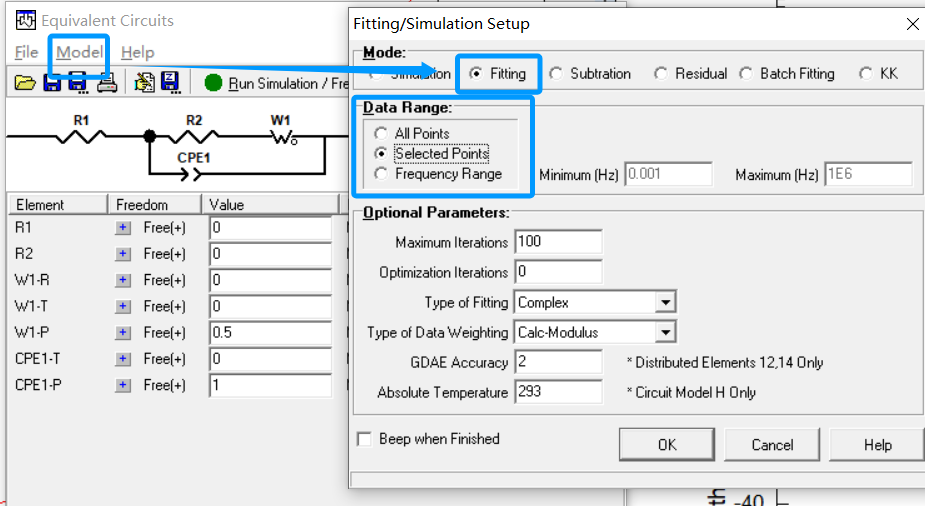
Task: Click the OK button
Action: [666, 445]
